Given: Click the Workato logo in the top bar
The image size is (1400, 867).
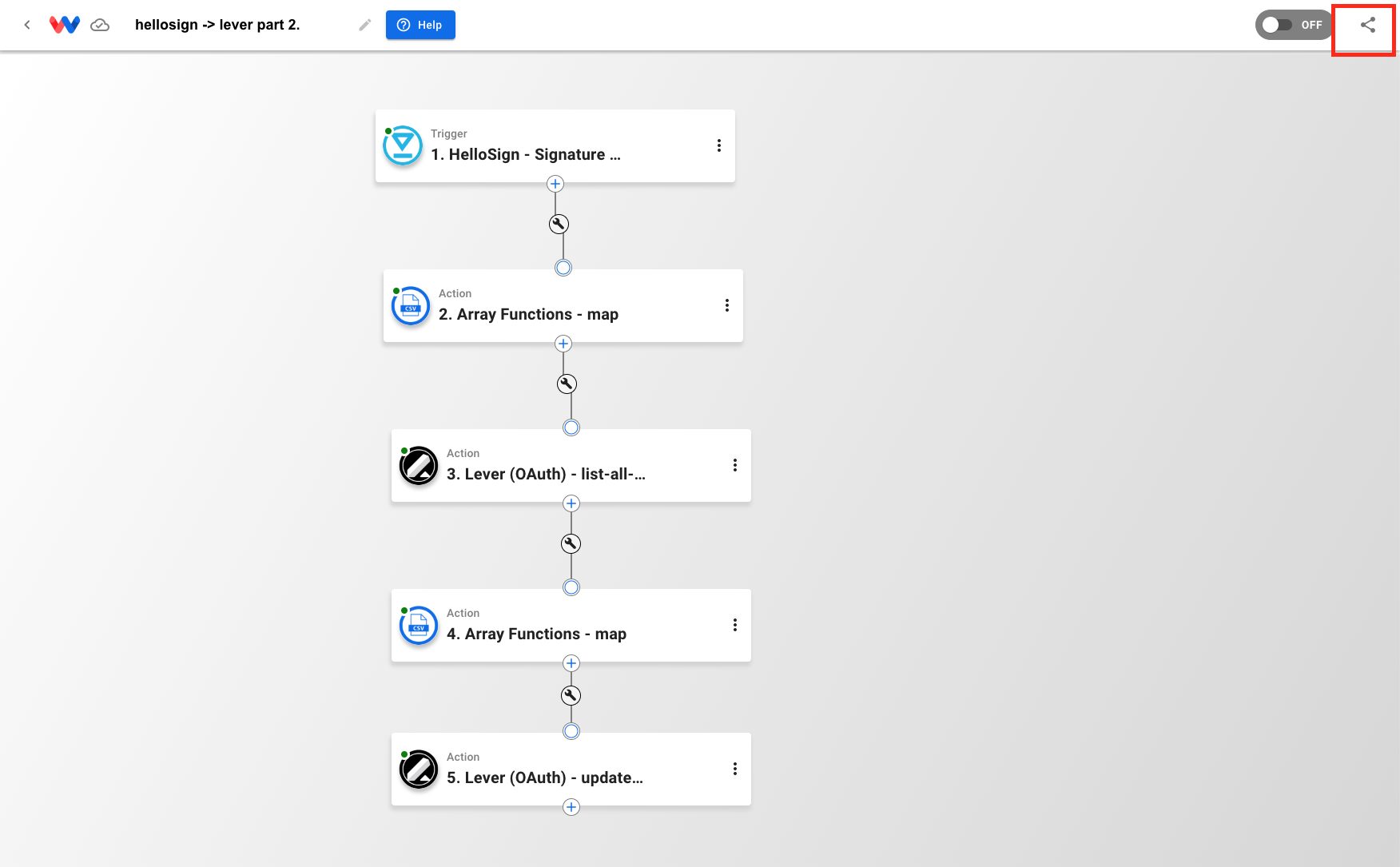Looking at the screenshot, I should pyautogui.click(x=66, y=24).
